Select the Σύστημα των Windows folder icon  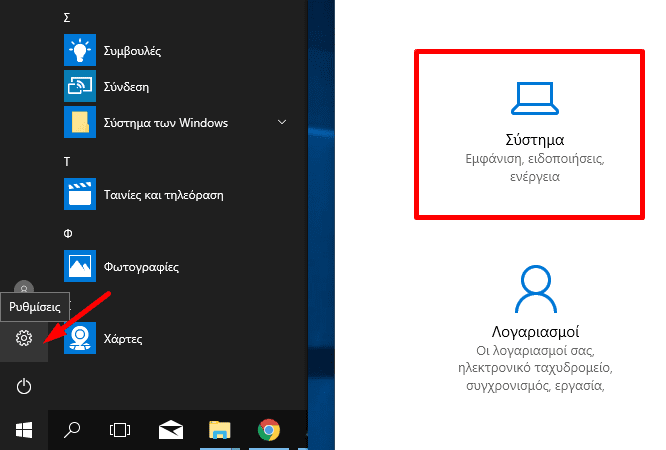[x=80, y=123]
